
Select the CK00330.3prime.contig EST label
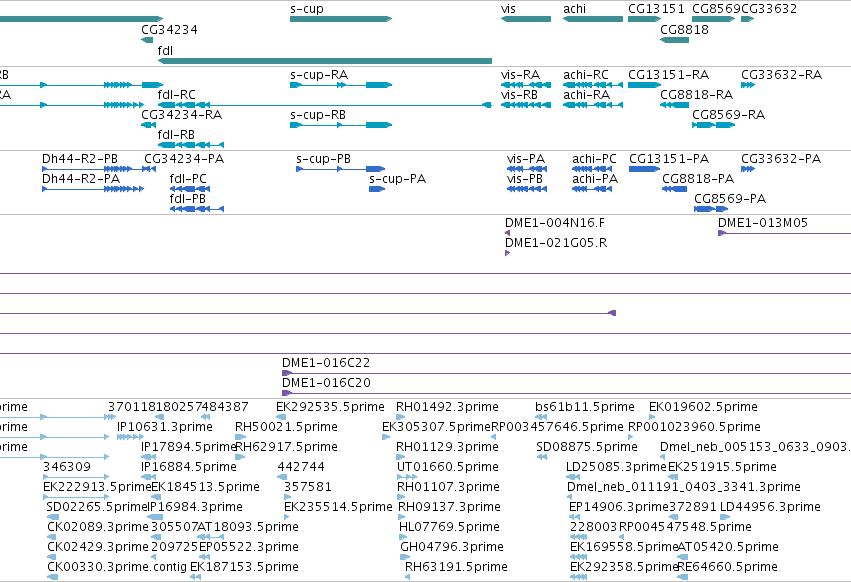point(117,567)
